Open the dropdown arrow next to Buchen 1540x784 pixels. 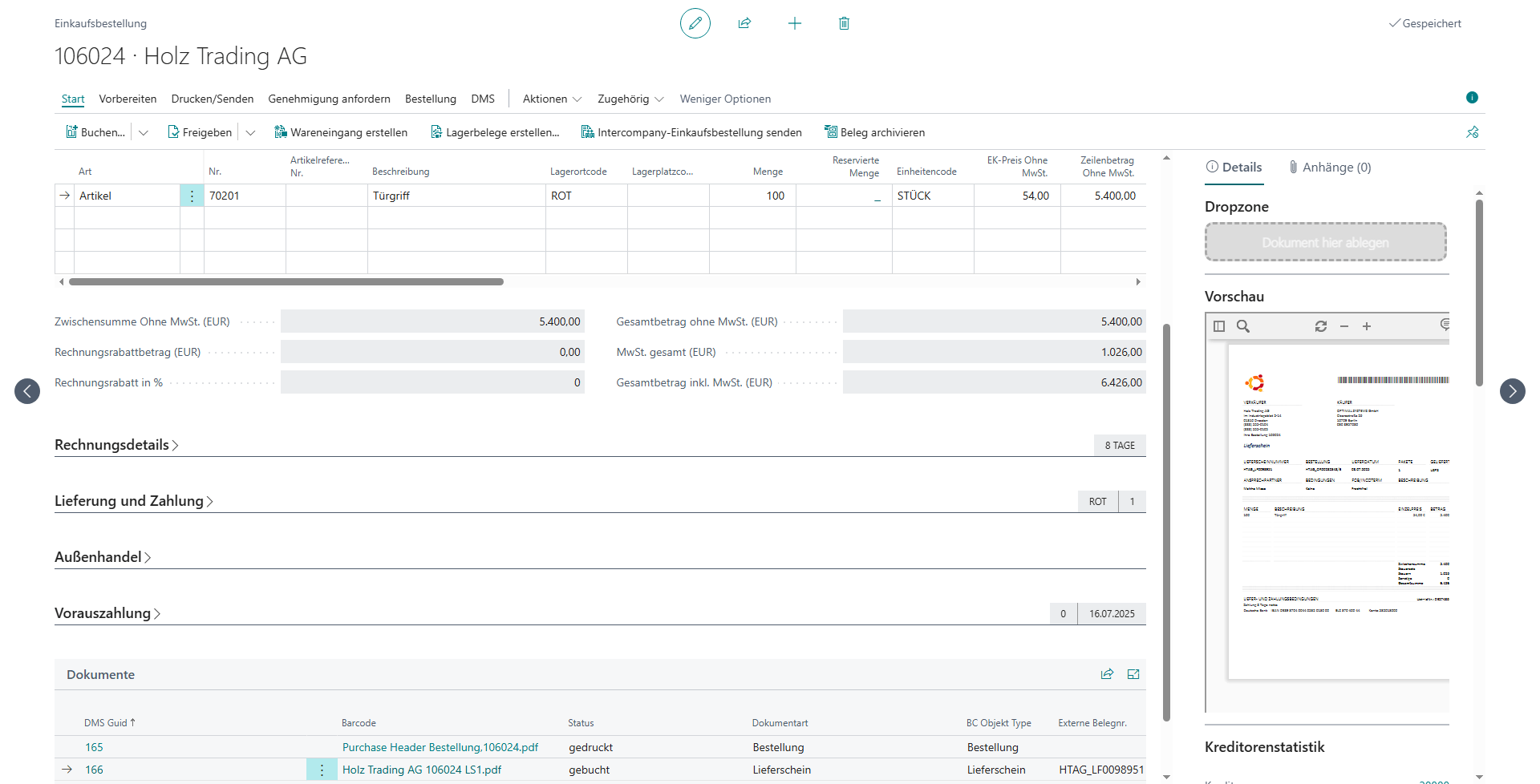[x=144, y=132]
